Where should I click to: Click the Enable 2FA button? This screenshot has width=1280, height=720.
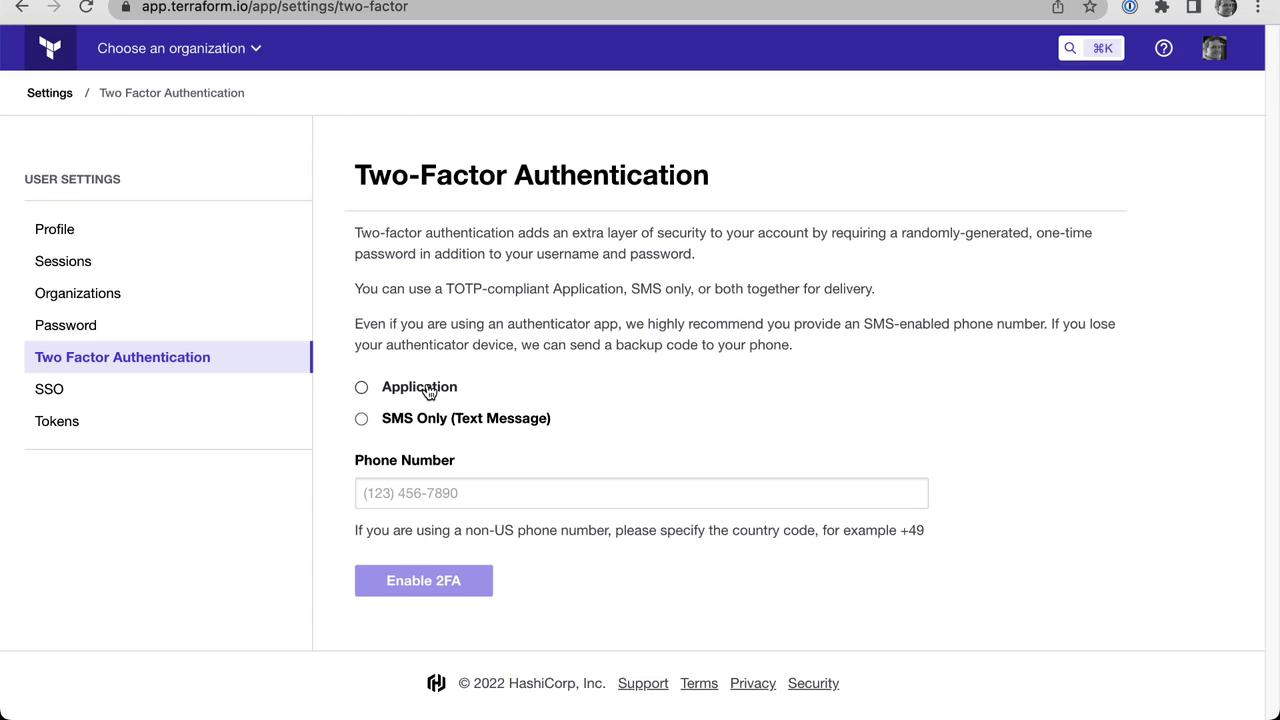coord(423,581)
